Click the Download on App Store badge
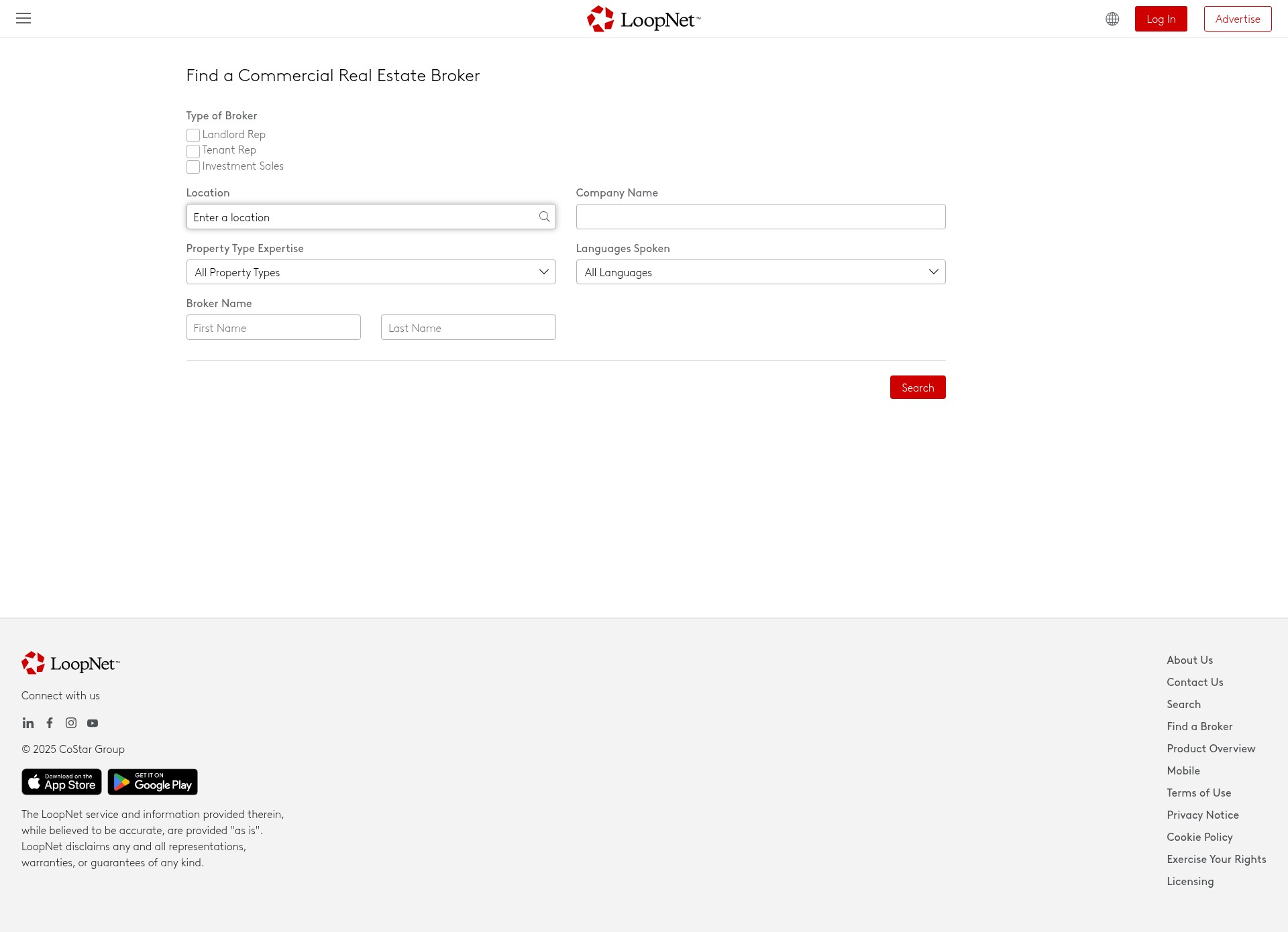 (x=62, y=782)
